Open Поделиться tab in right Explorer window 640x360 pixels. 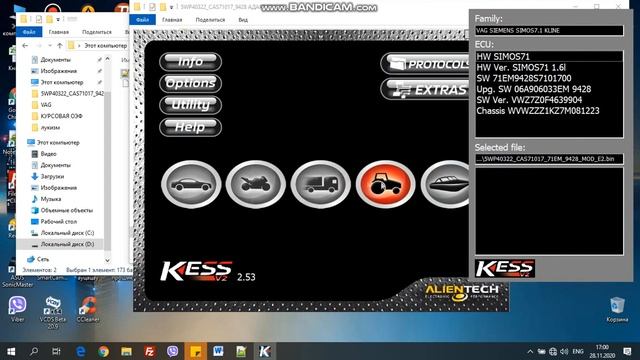210,20
